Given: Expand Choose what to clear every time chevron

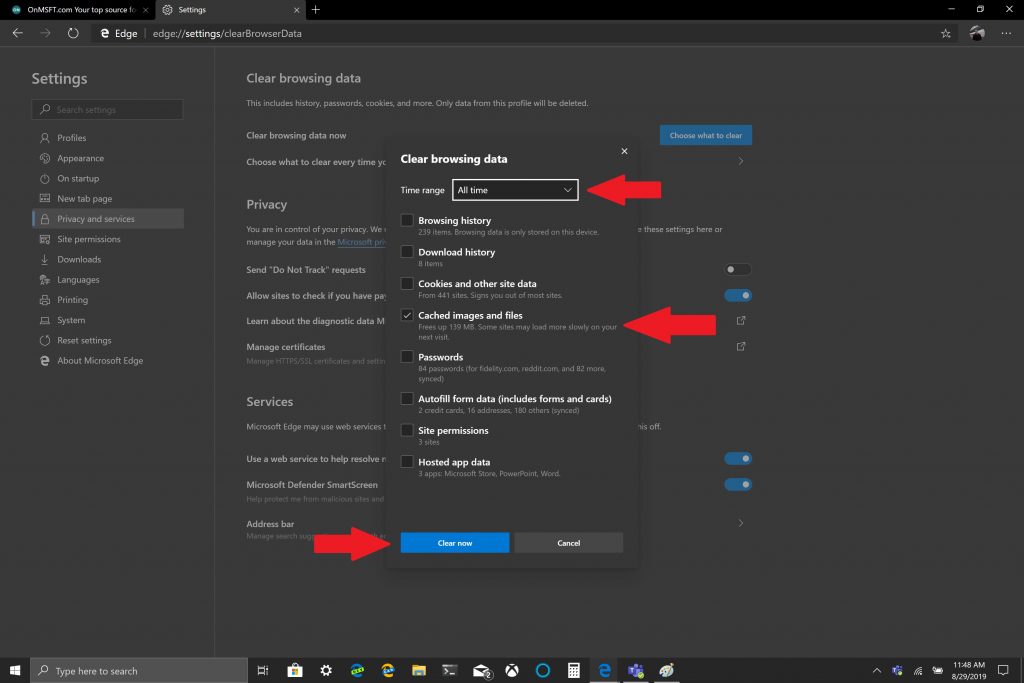Looking at the screenshot, I should [x=740, y=159].
